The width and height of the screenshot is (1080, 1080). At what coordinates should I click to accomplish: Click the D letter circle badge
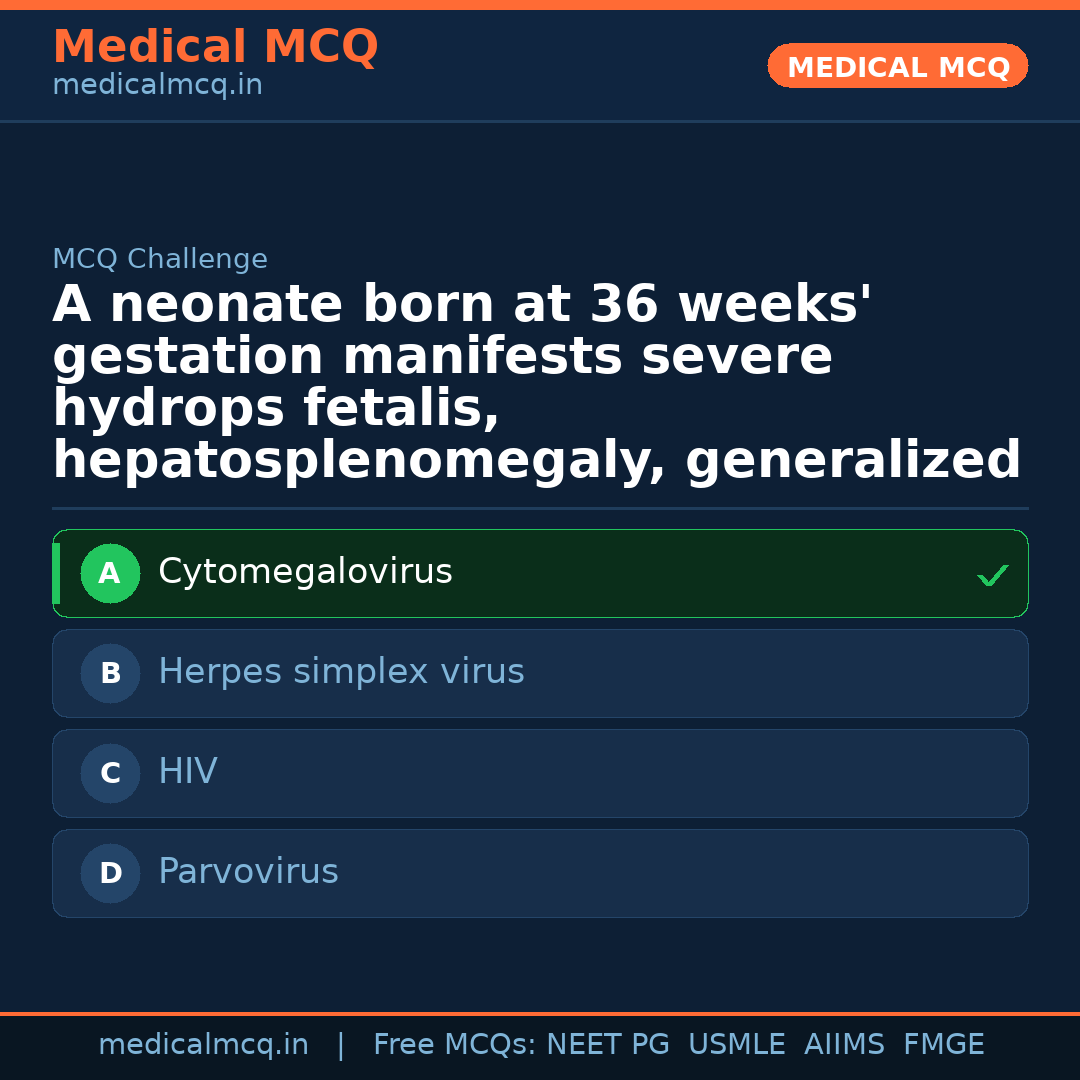[x=110, y=874]
